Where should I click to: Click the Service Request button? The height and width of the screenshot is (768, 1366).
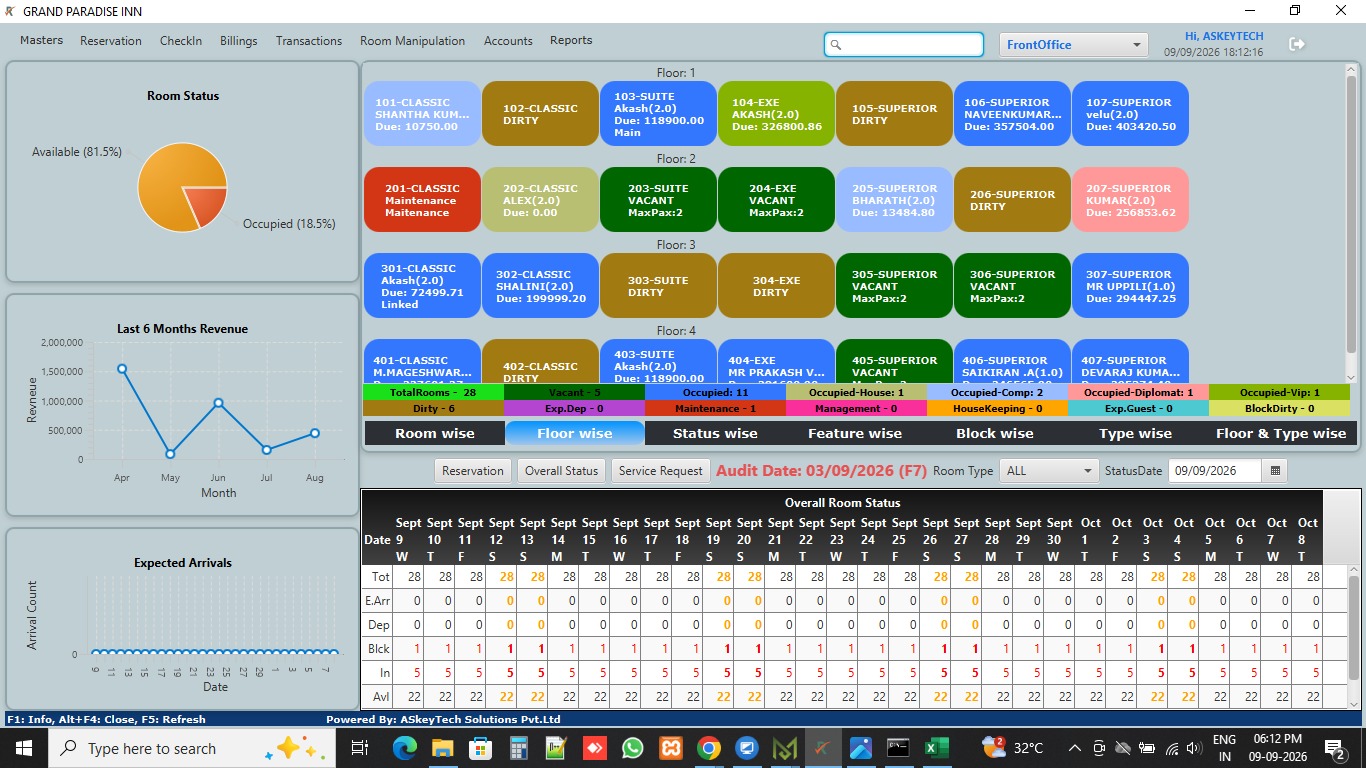[x=660, y=470]
